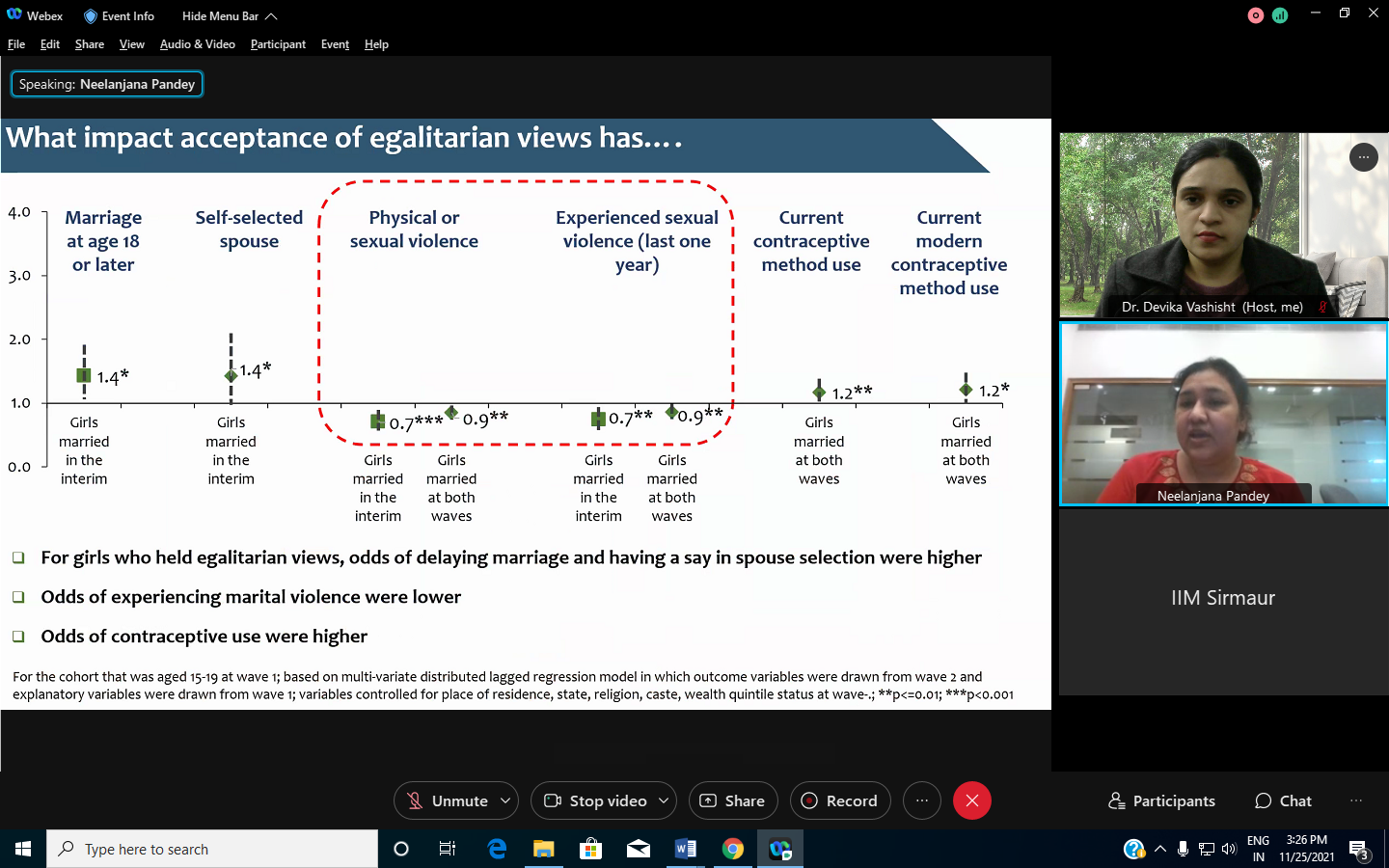Click the Share button
Image resolution: width=1389 pixels, height=868 pixels.
(732, 800)
